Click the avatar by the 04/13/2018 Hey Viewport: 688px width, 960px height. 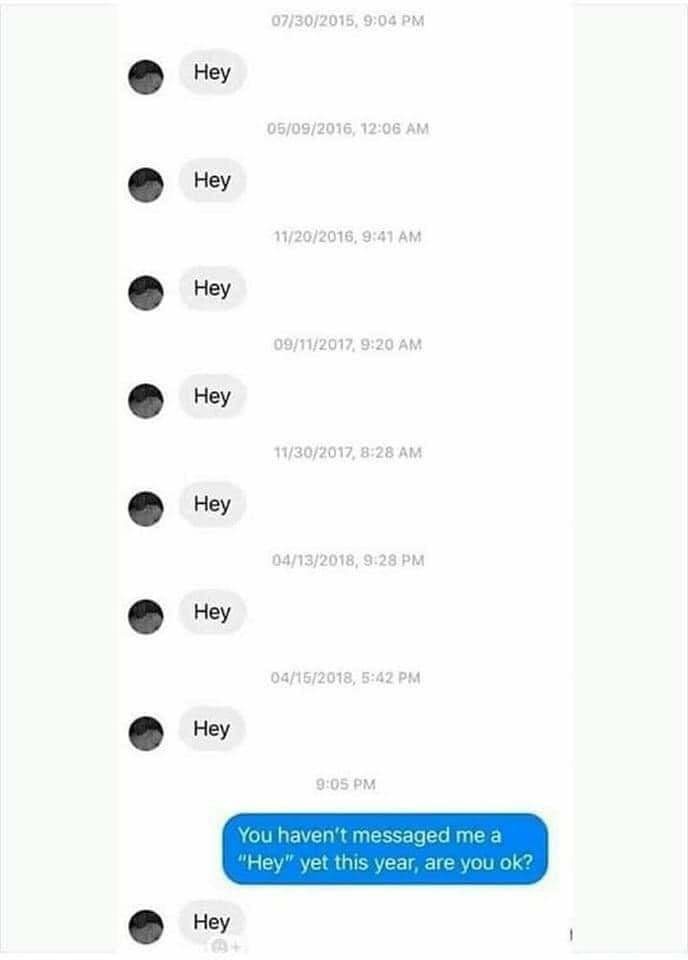146,617
